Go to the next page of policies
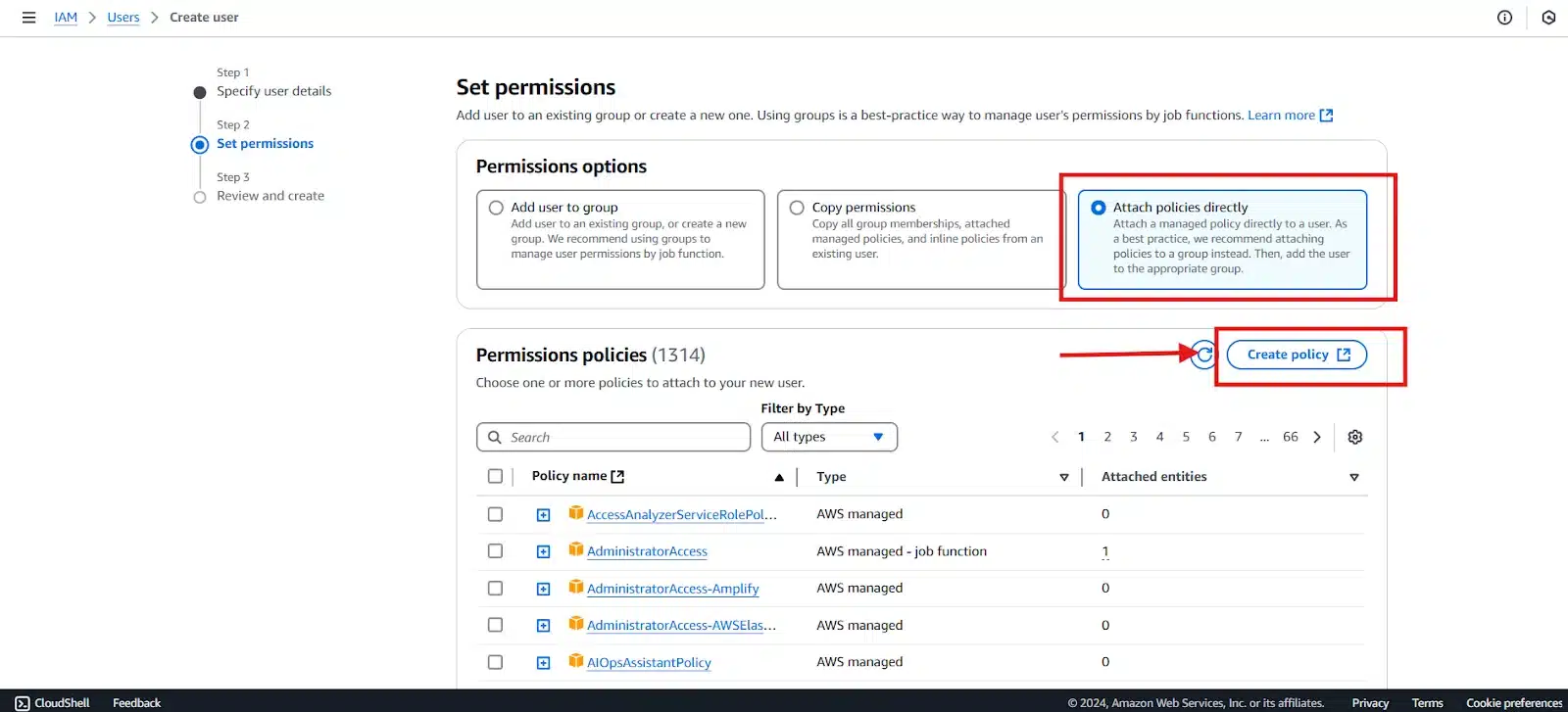The width and height of the screenshot is (1568, 712). tap(1317, 437)
